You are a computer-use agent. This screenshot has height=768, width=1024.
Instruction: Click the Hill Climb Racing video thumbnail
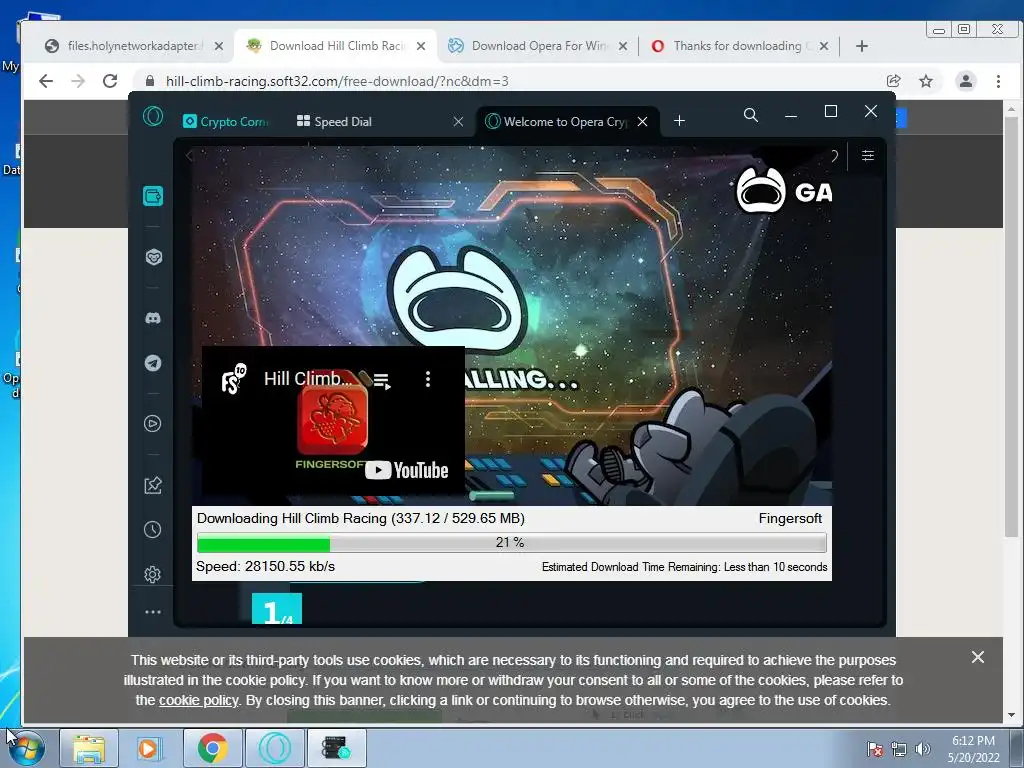[x=333, y=421]
